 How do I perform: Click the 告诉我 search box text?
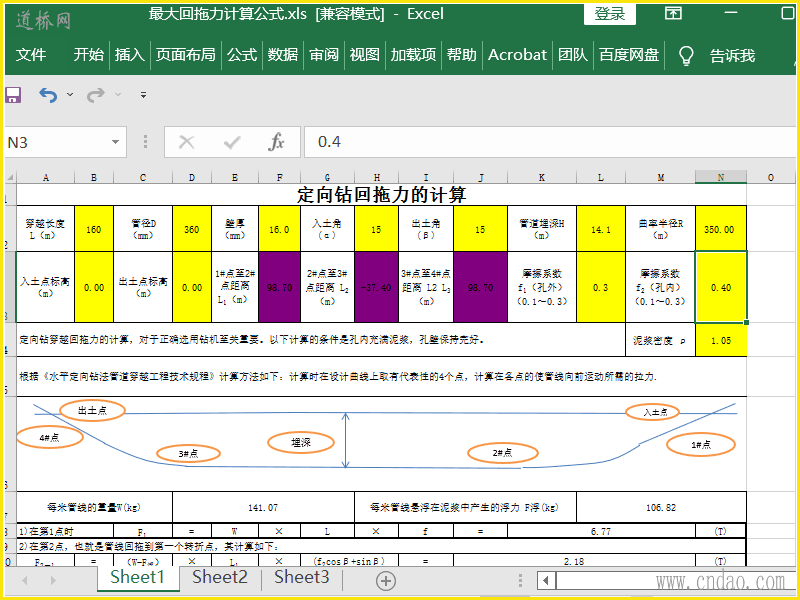tap(732, 55)
